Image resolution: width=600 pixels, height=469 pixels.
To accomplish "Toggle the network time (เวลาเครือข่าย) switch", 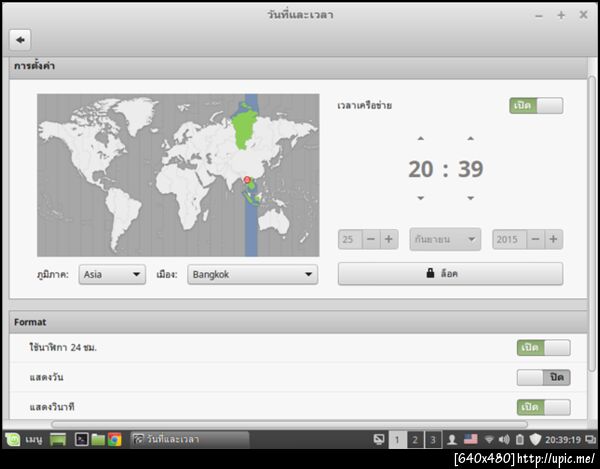I will pos(536,106).
